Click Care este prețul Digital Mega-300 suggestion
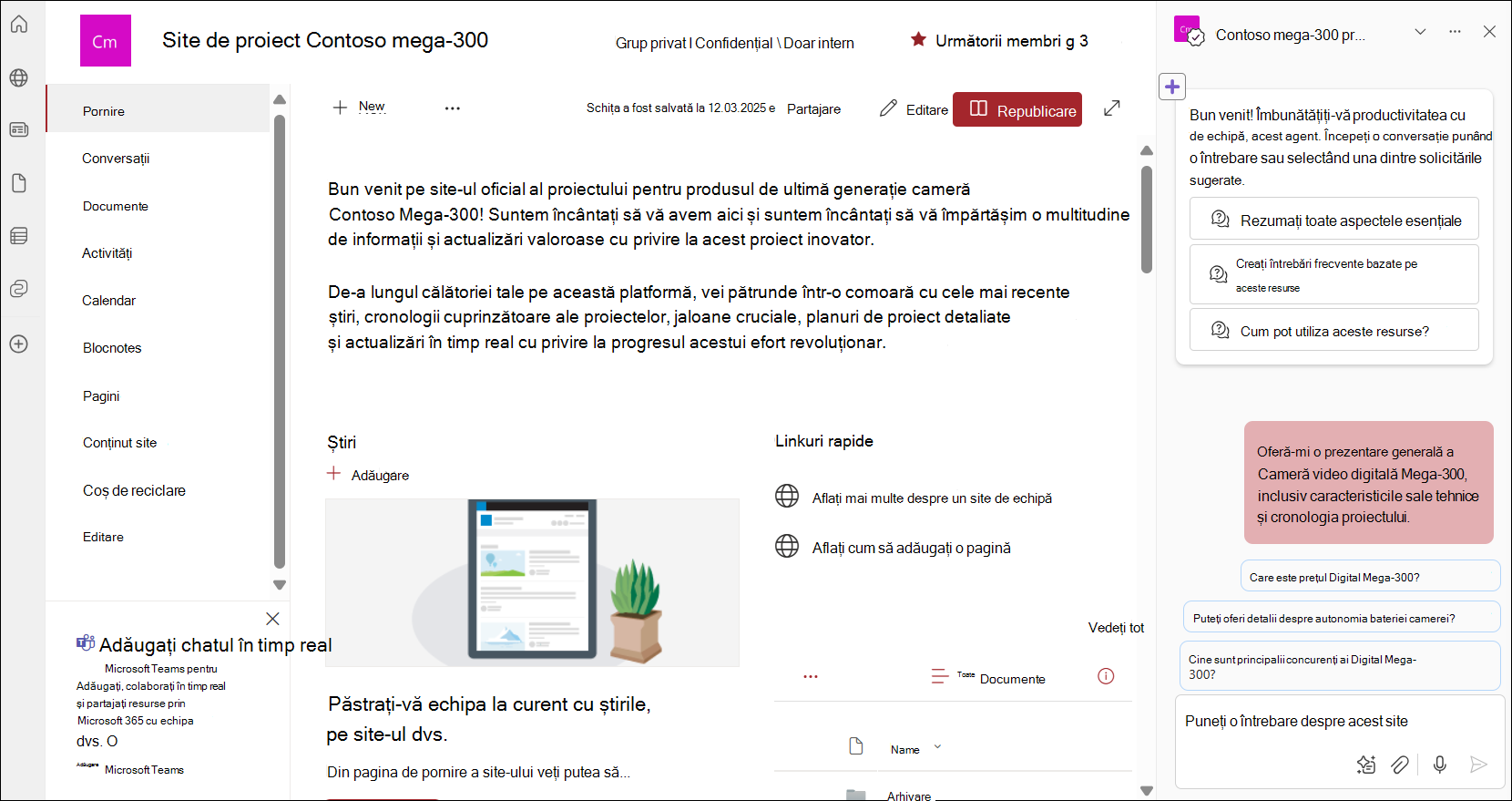Screen dimensions: 1512x801 point(1370,576)
